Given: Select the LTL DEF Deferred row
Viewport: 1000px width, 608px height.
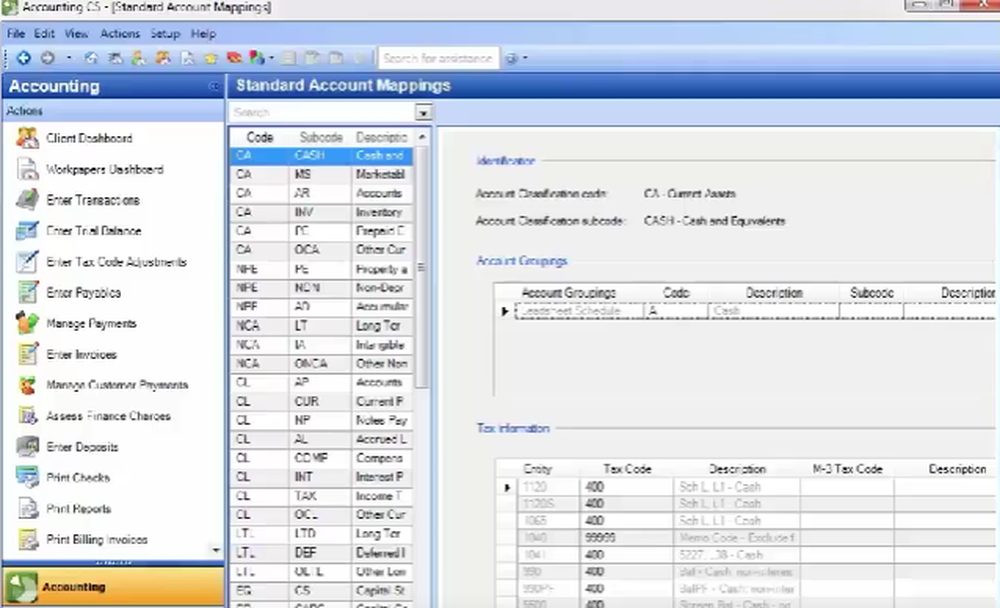Looking at the screenshot, I should 322,552.
